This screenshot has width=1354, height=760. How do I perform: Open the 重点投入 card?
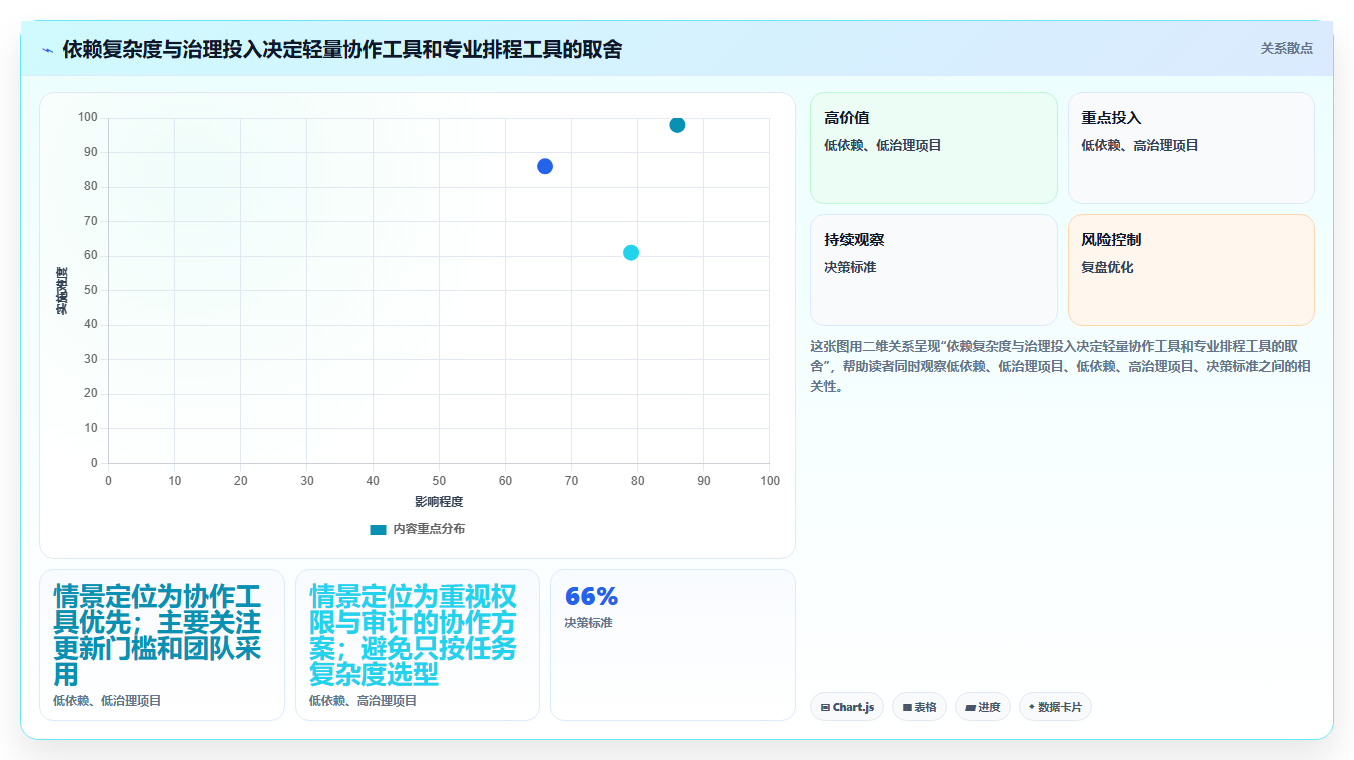(1191, 148)
